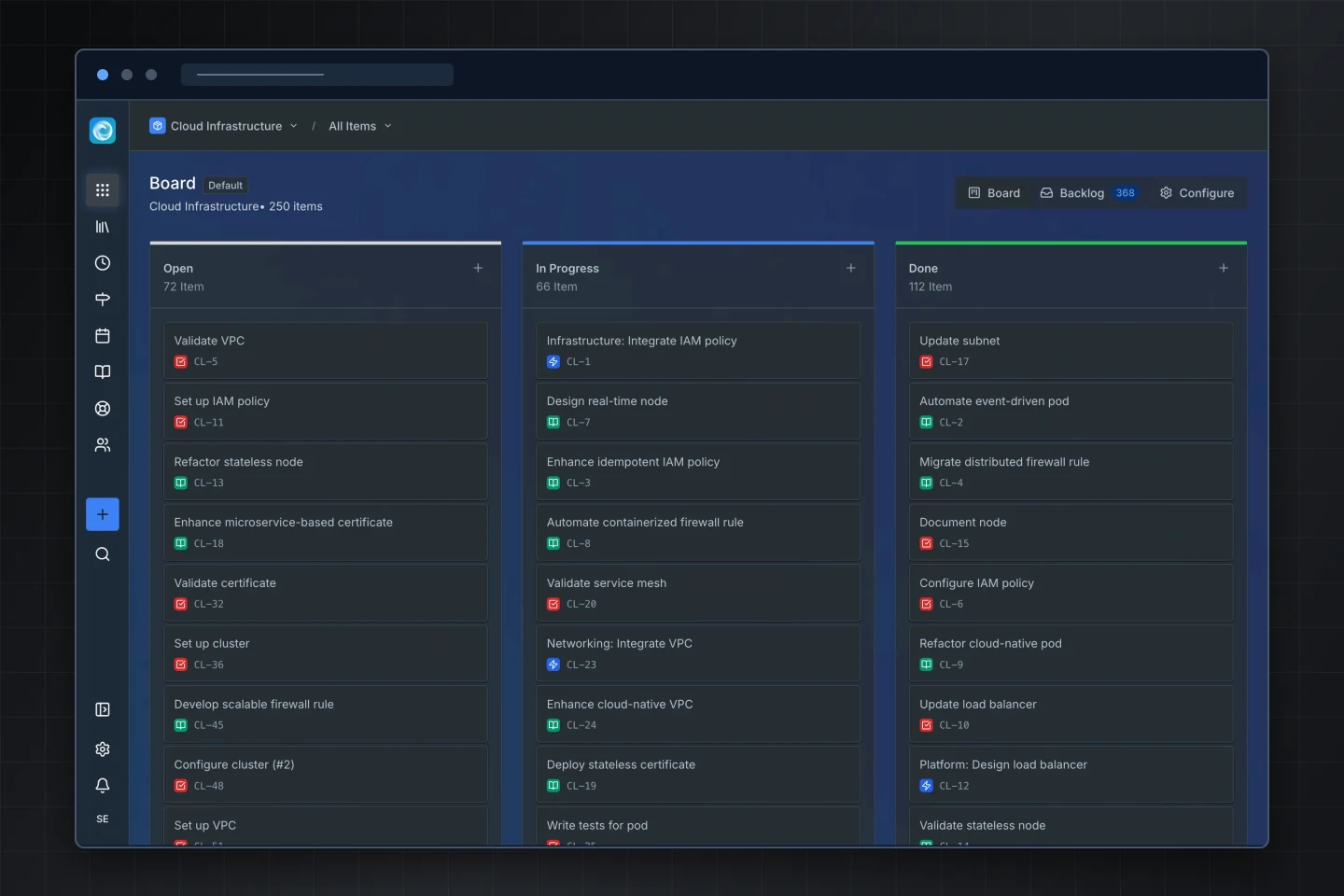Click the blue create plus button

[103, 514]
